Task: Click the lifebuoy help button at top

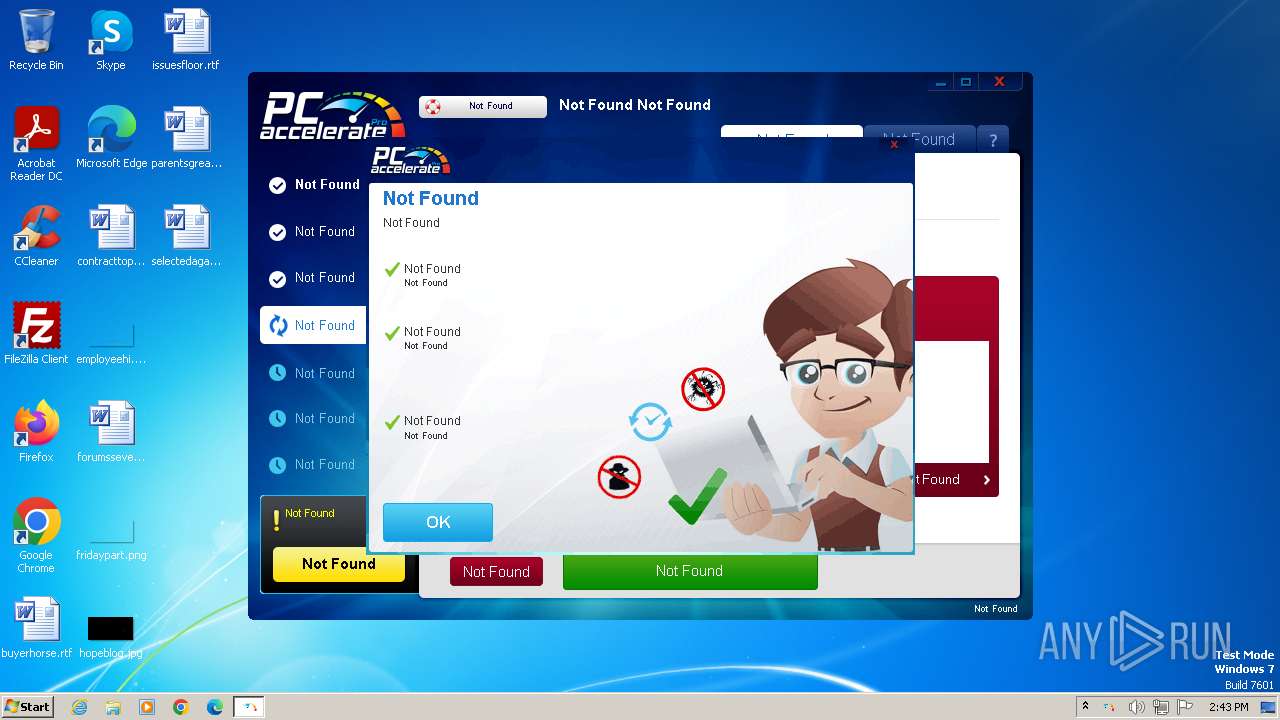Action: click(483, 106)
